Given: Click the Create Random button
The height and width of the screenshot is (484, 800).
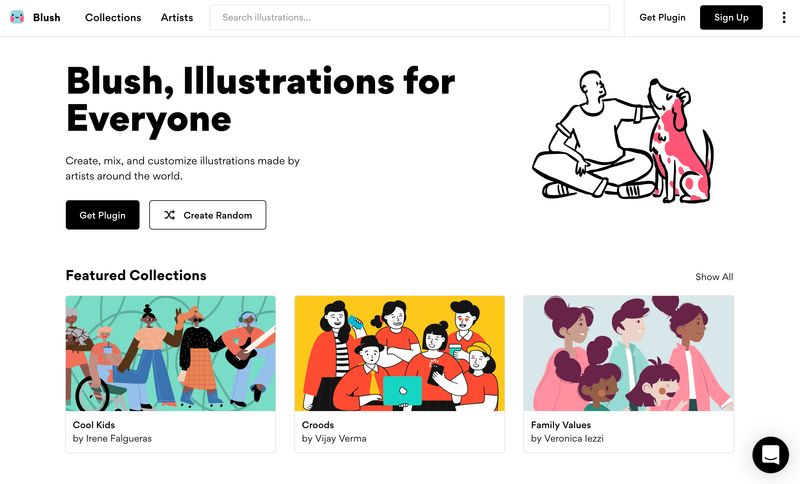Looking at the screenshot, I should coord(208,215).
